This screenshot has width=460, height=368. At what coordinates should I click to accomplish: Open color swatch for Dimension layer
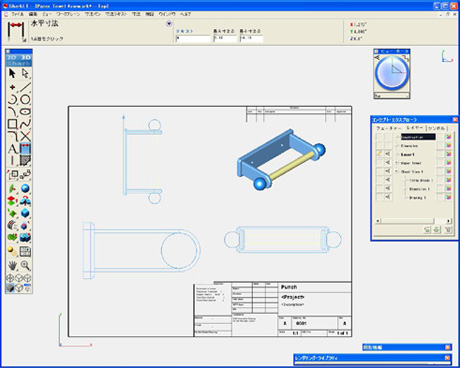point(449,145)
